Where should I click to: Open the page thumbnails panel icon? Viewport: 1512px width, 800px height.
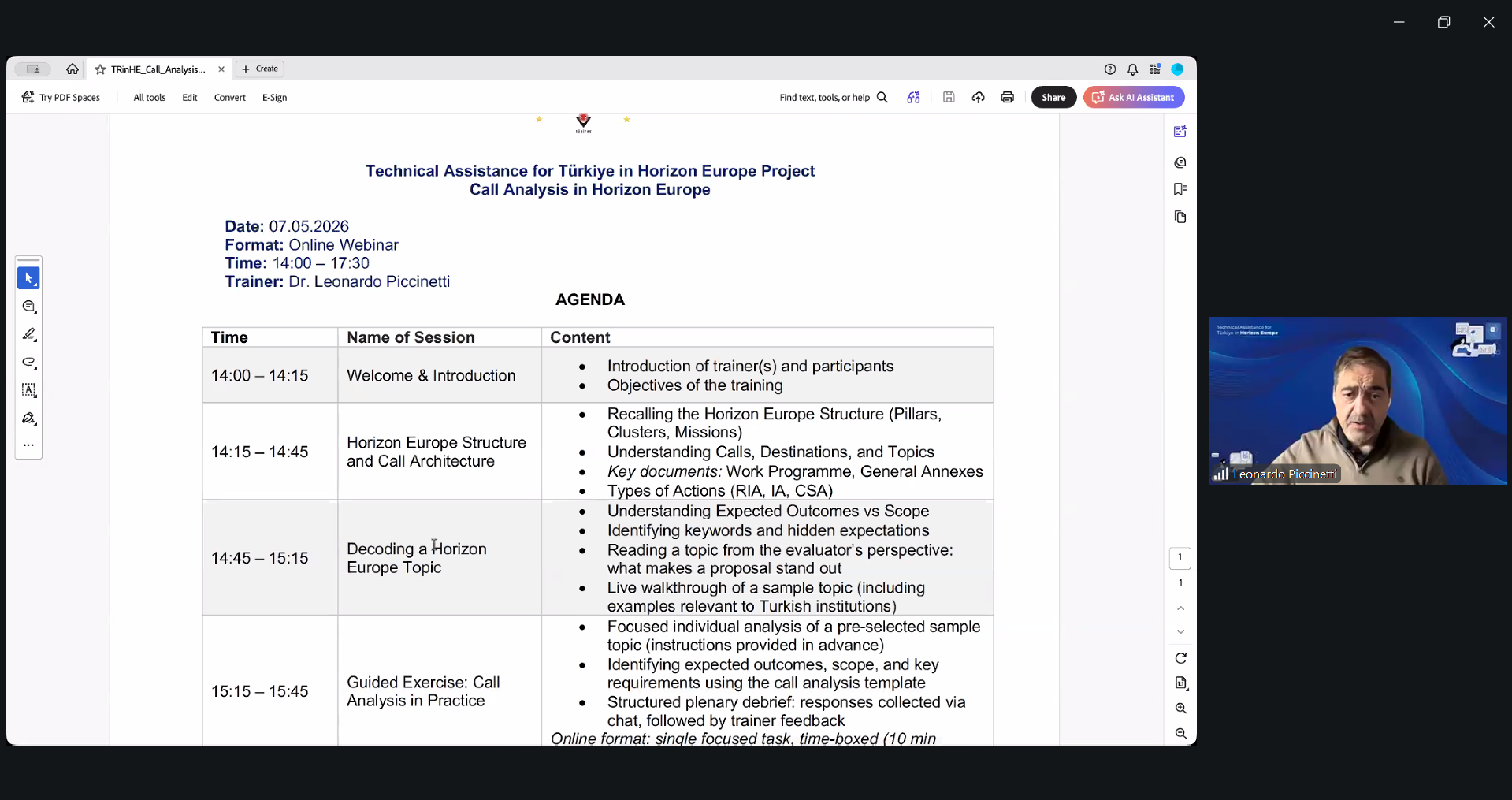1180,217
